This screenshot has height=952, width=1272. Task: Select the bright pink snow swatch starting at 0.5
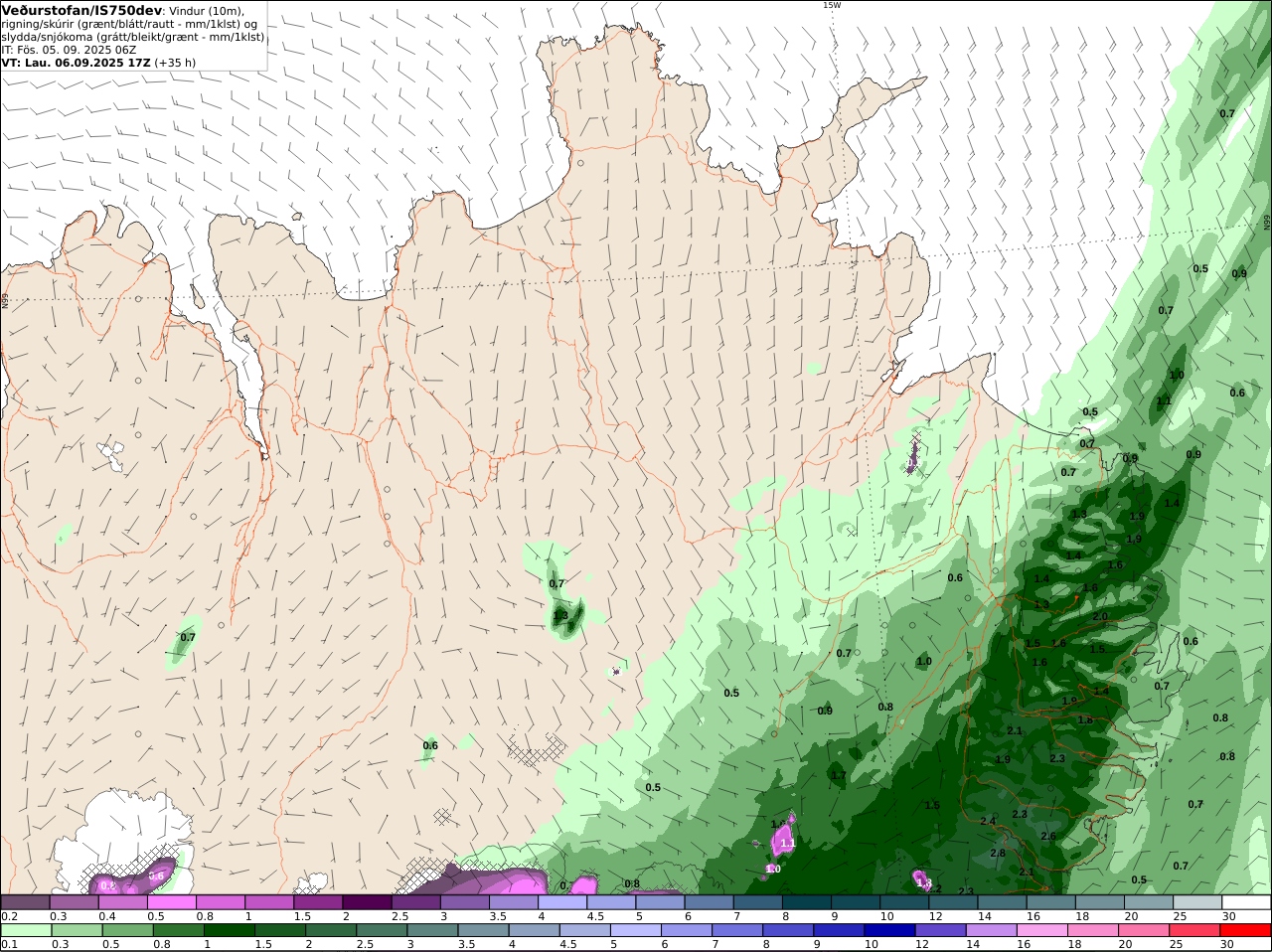coord(171,902)
